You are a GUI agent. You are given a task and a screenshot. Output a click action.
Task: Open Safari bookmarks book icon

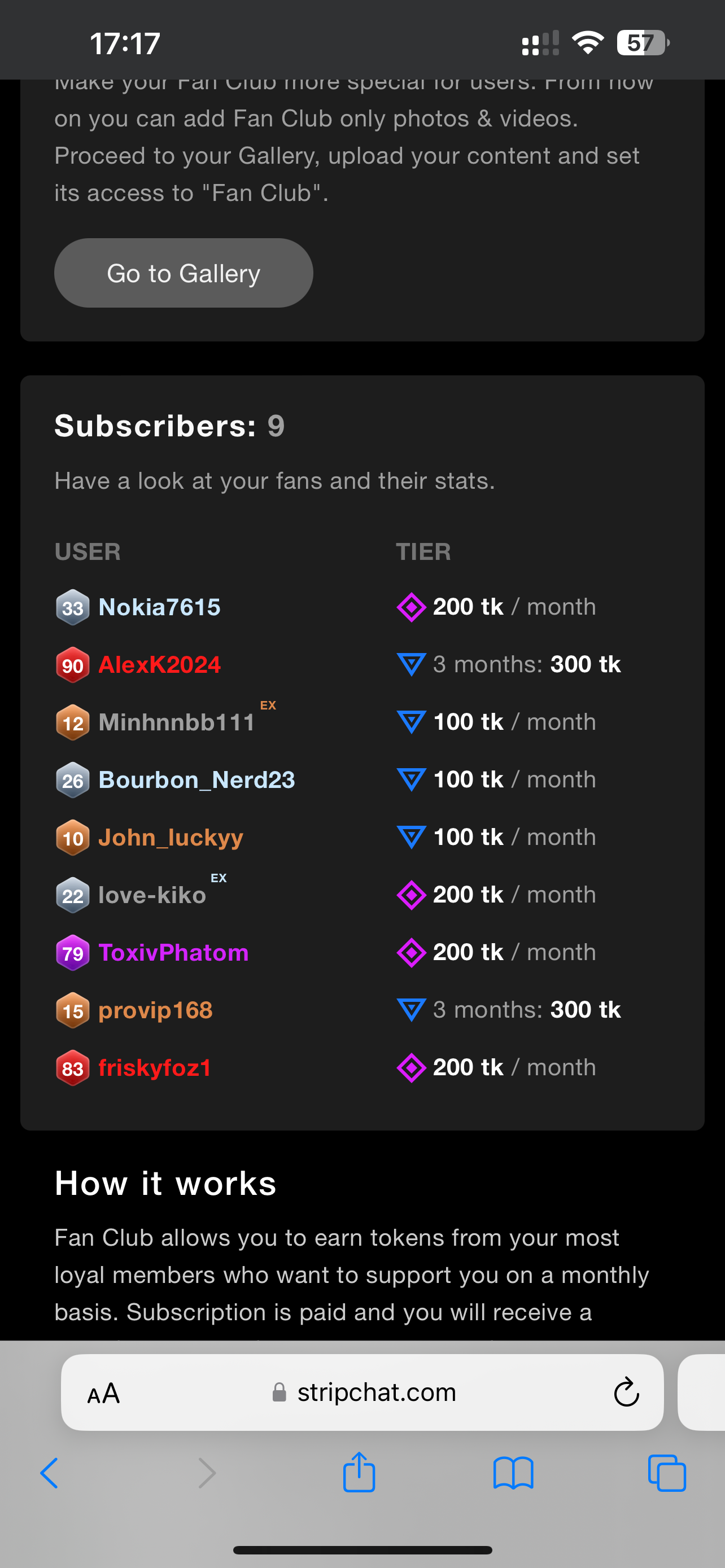[x=513, y=1473]
